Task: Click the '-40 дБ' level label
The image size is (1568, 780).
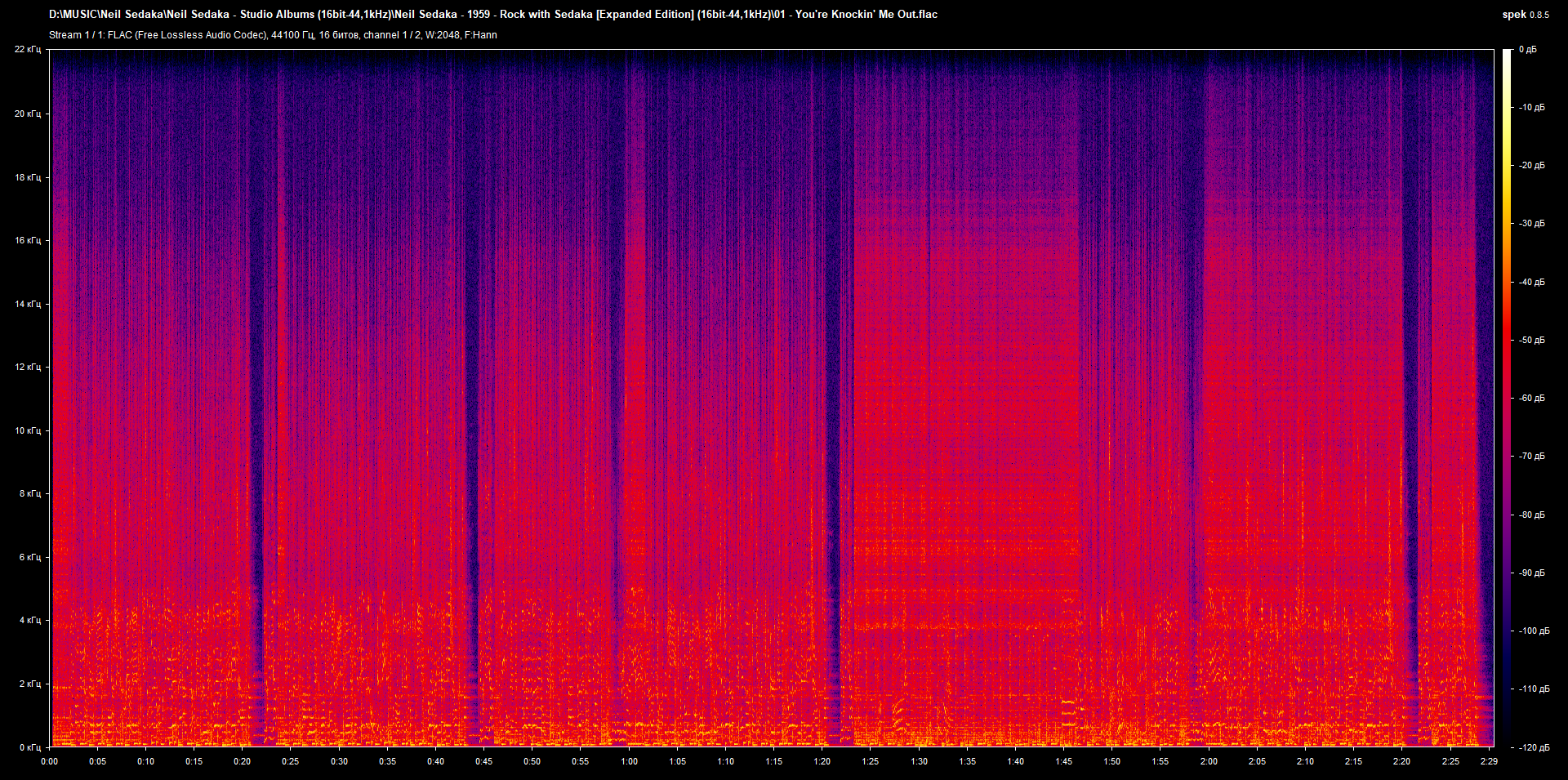Action: 1532,282
